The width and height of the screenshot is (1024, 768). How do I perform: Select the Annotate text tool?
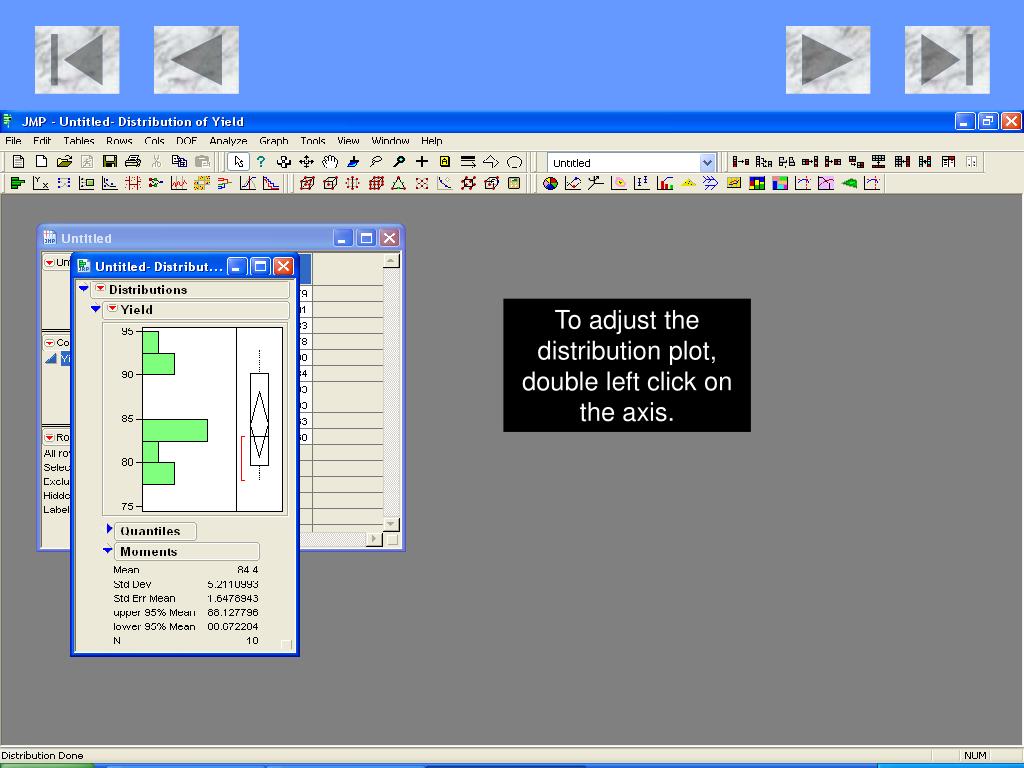click(x=445, y=161)
